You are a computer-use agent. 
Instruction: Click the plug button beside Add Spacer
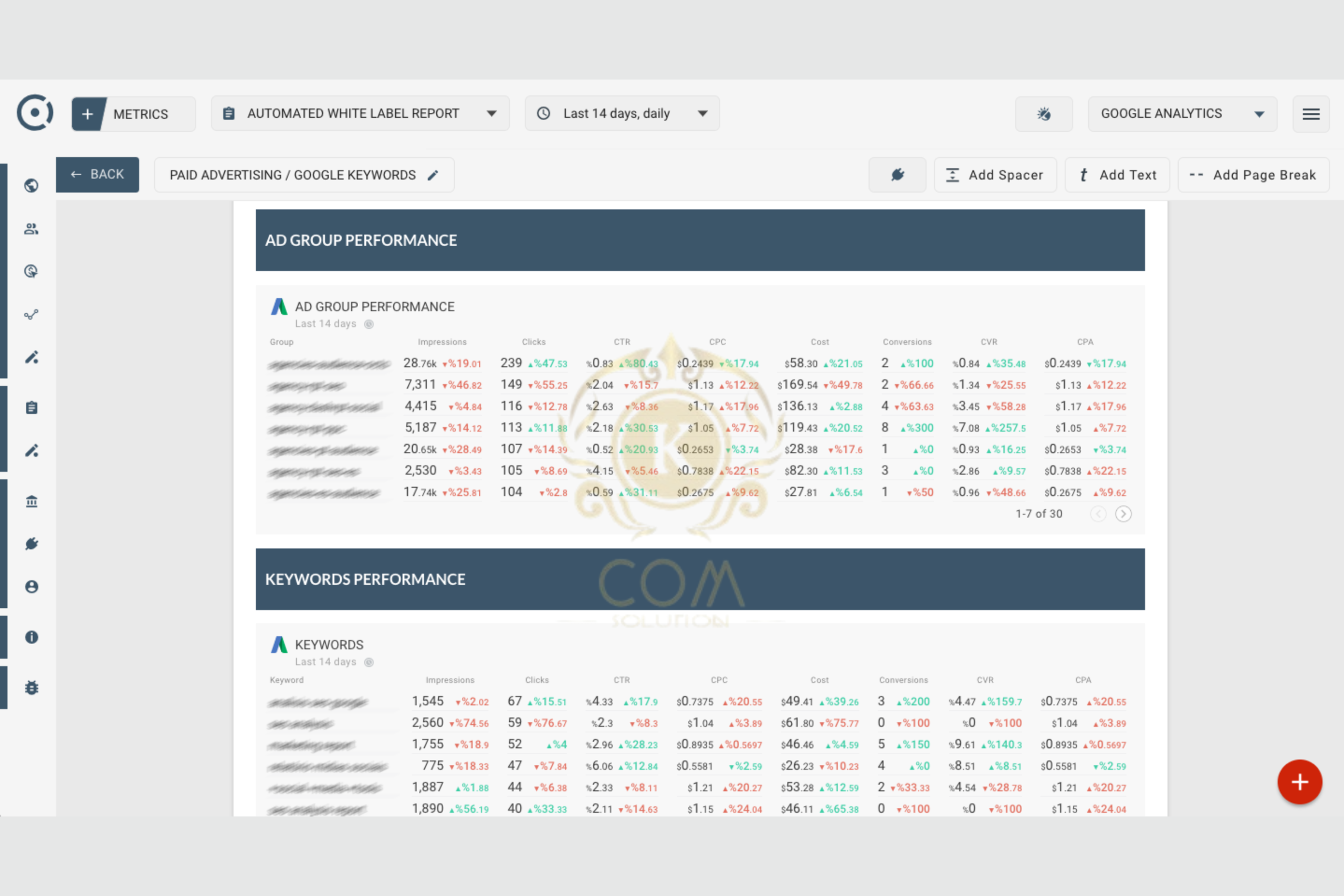[x=897, y=175]
